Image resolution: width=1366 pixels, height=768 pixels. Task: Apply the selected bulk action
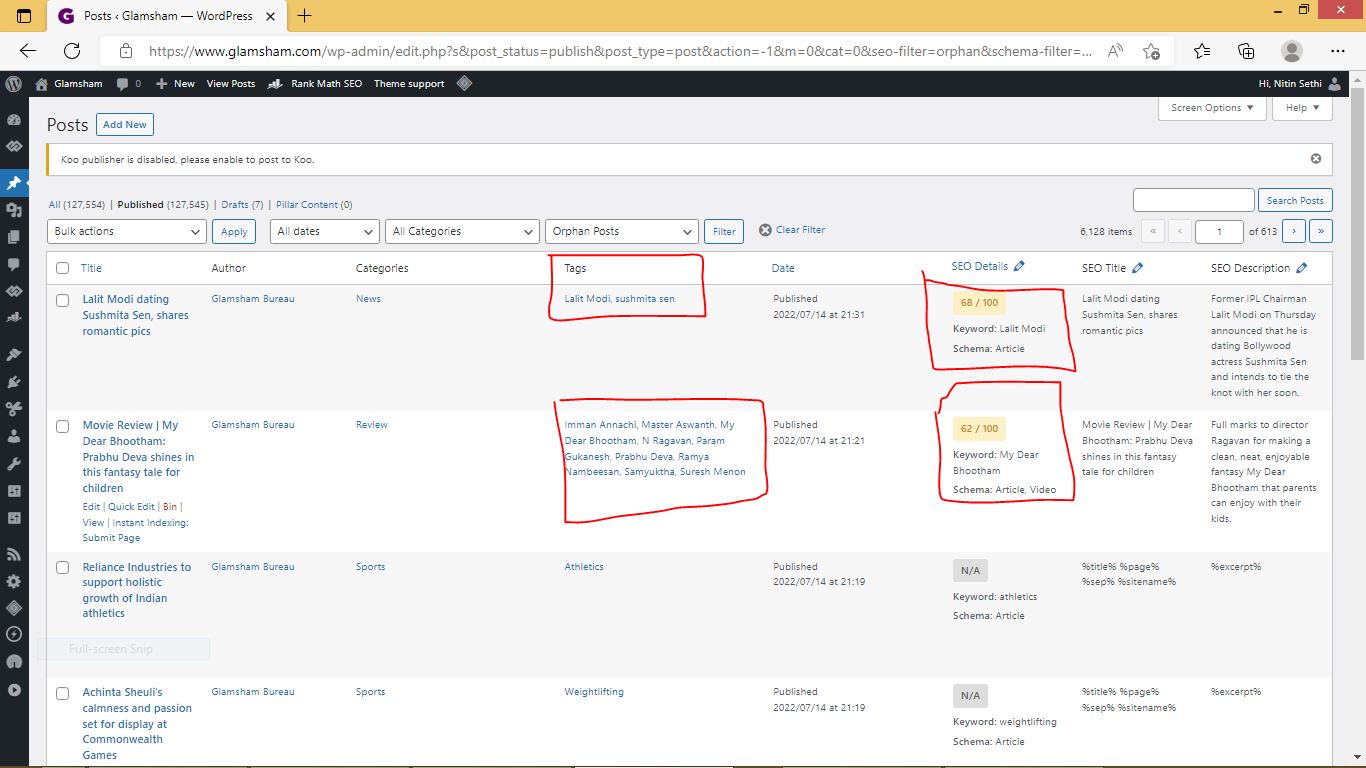click(x=234, y=231)
